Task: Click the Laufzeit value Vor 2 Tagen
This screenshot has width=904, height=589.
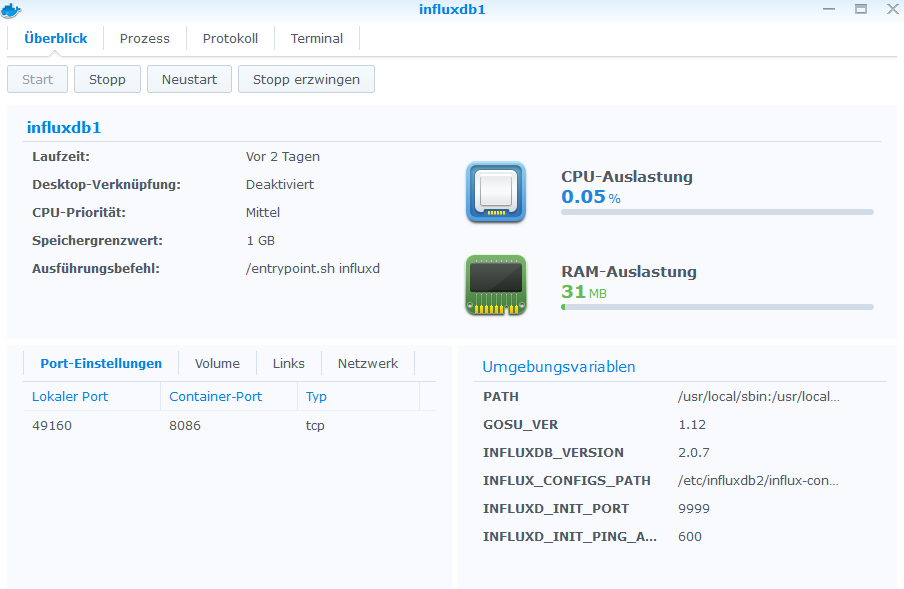Action: (282, 157)
